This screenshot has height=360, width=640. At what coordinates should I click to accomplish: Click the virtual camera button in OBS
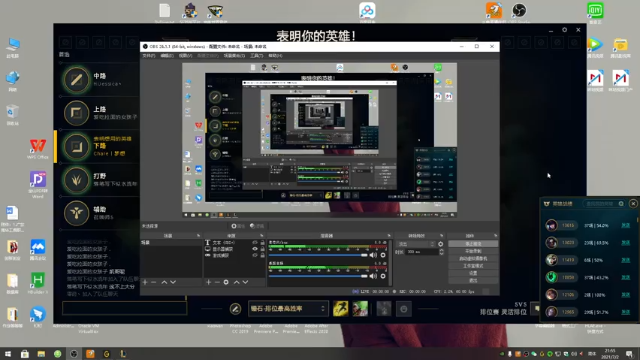coord(473,258)
